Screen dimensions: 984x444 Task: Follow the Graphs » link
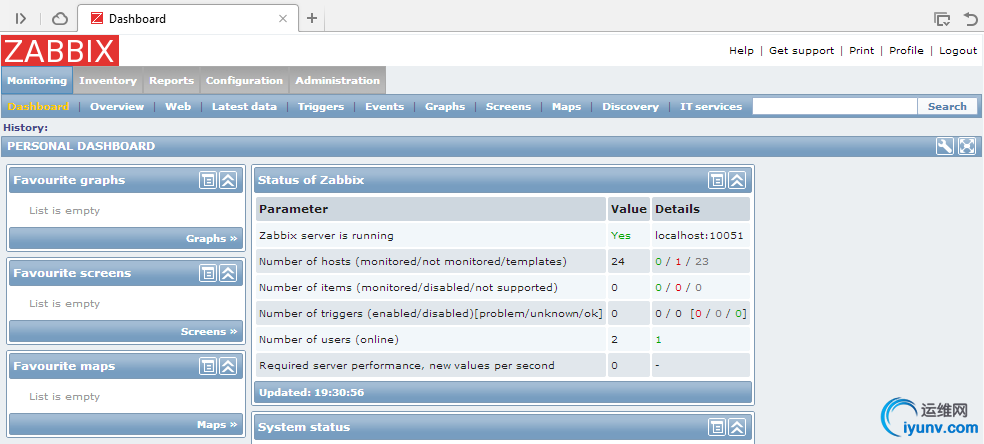(211, 238)
